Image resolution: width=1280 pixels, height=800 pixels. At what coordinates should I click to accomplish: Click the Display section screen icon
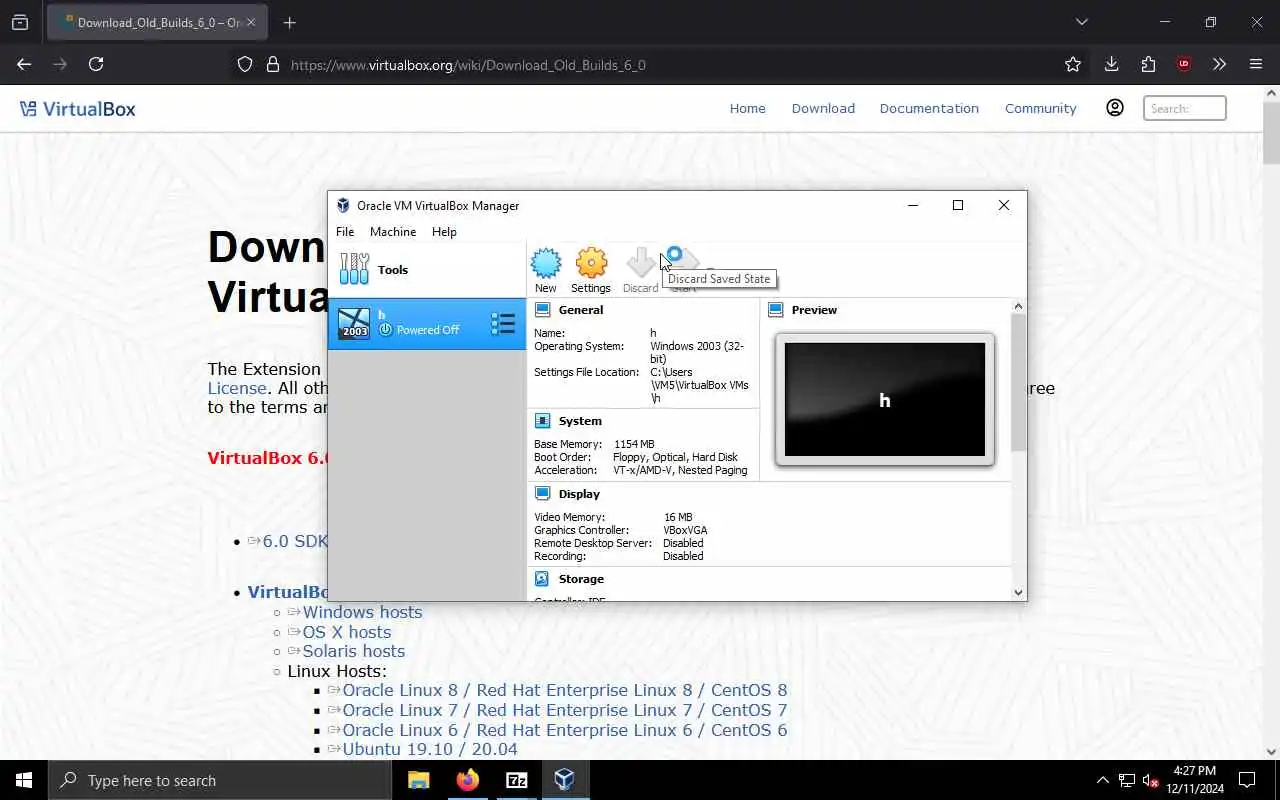543,494
